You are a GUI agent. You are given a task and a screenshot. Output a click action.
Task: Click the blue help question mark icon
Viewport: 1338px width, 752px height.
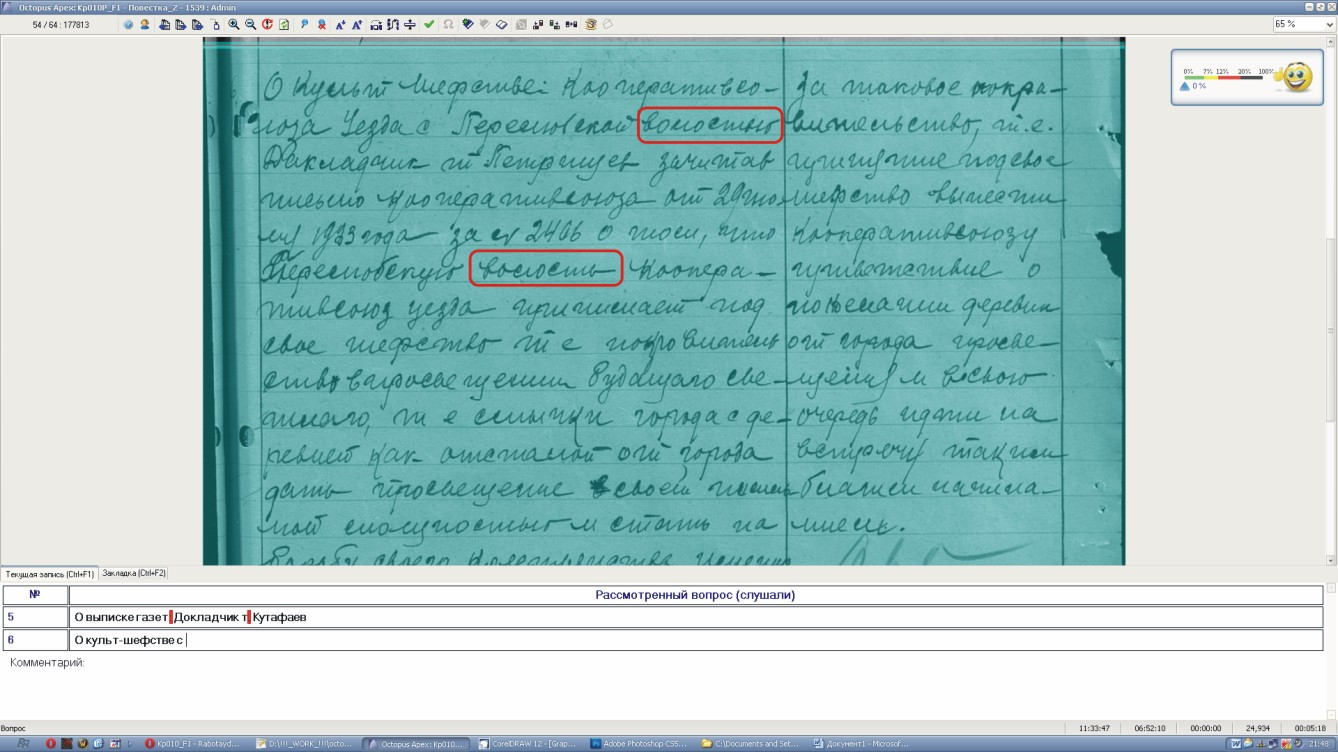(129, 24)
